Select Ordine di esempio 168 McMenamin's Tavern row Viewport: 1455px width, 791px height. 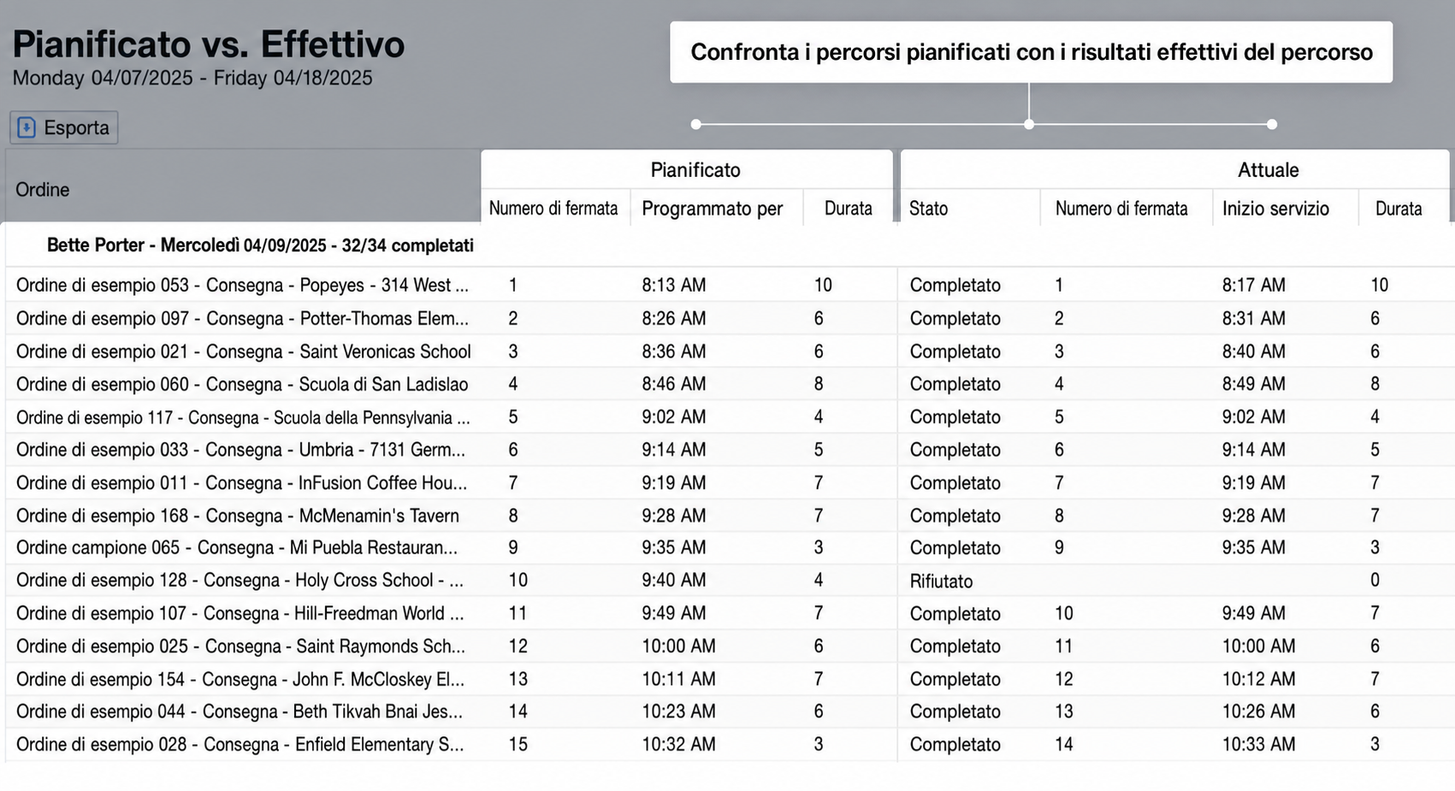(729, 515)
